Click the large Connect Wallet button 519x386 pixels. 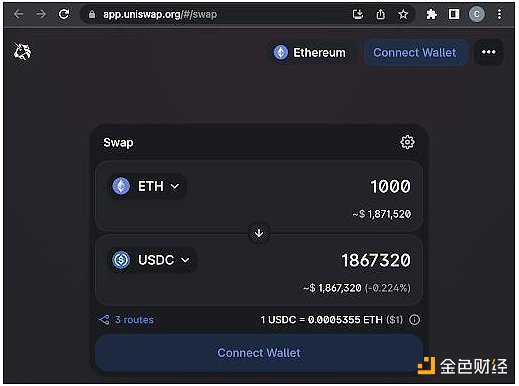259,353
